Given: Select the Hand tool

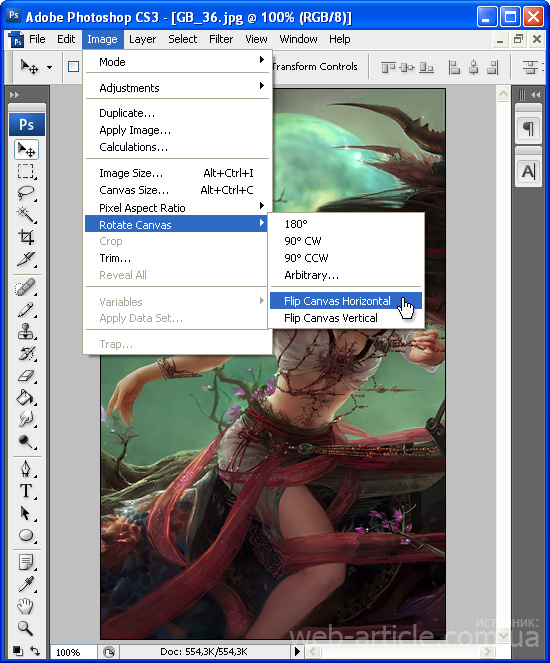Looking at the screenshot, I should point(25,606).
